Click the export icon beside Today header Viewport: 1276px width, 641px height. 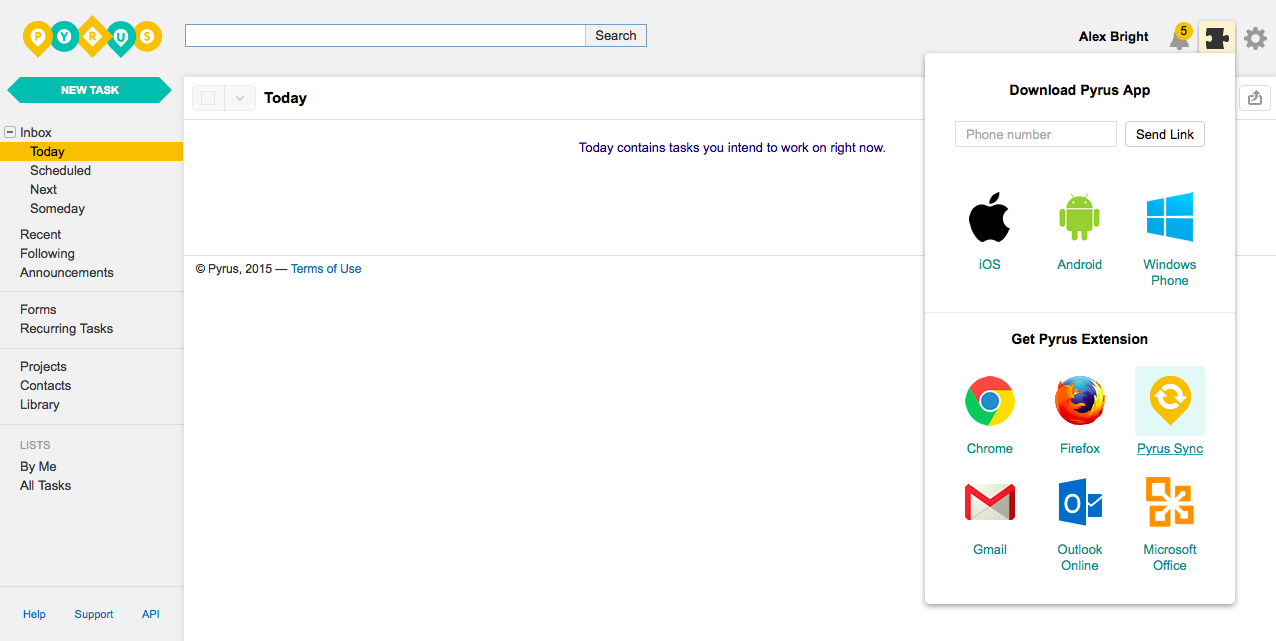click(x=1255, y=98)
